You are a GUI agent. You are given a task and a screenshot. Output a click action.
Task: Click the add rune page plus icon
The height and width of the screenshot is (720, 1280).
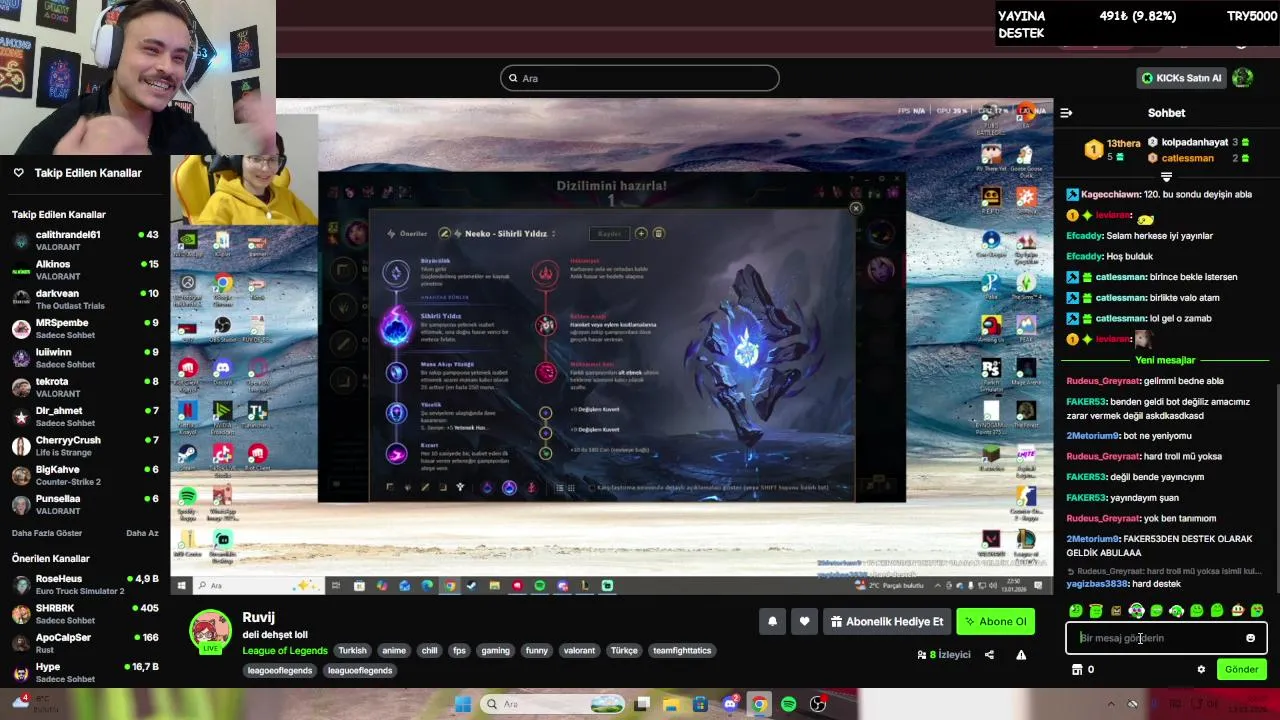[641, 234]
